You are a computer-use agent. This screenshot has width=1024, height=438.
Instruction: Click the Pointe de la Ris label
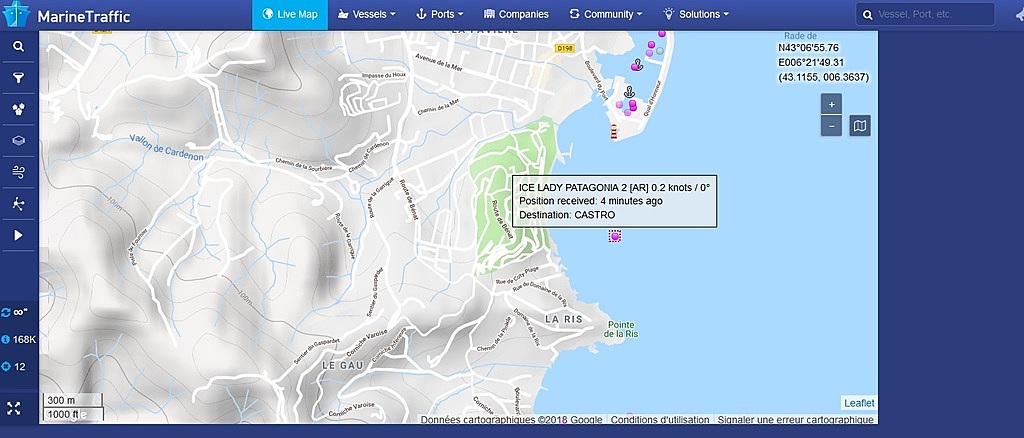pyautogui.click(x=621, y=329)
